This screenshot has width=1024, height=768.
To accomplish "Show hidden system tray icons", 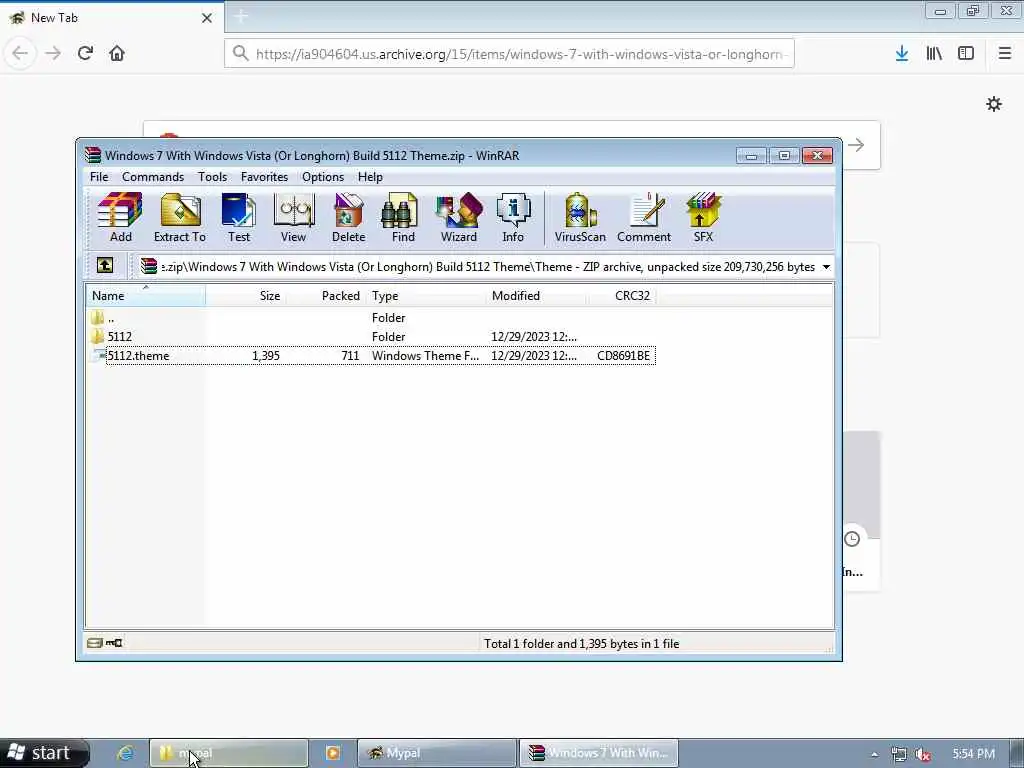I will [874, 754].
